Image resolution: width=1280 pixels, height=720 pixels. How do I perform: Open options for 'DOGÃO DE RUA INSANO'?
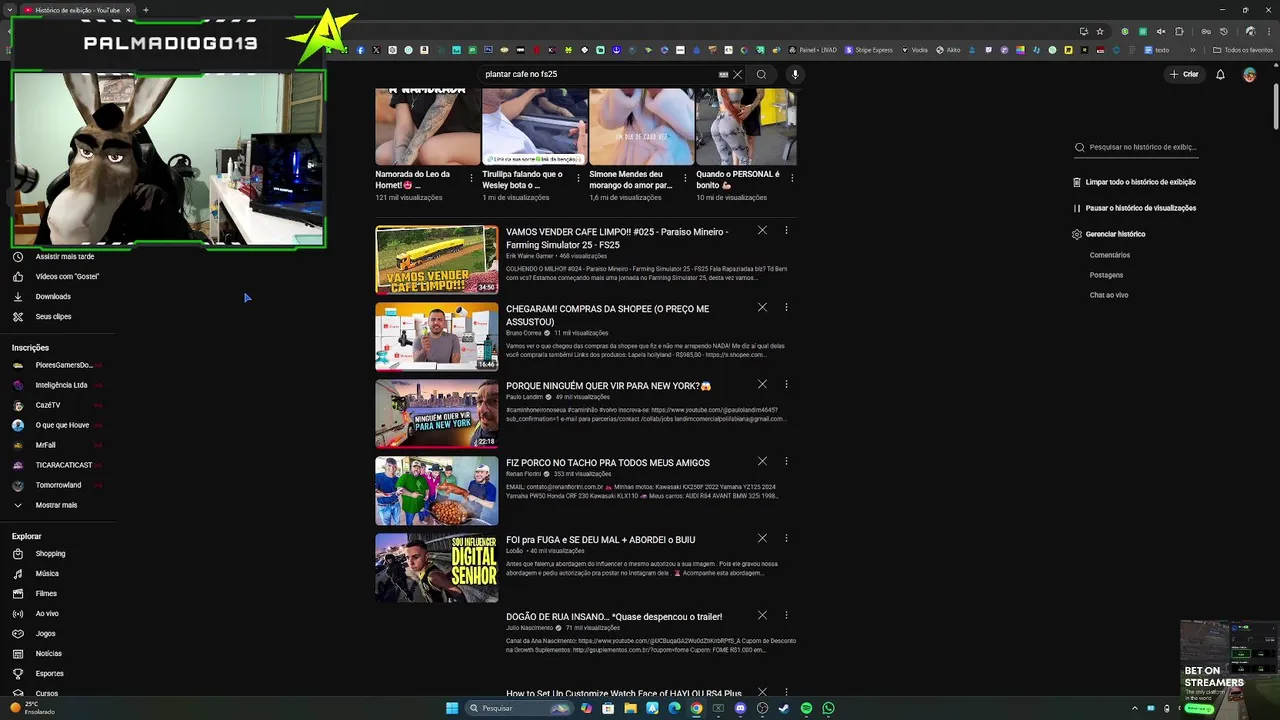coord(786,615)
